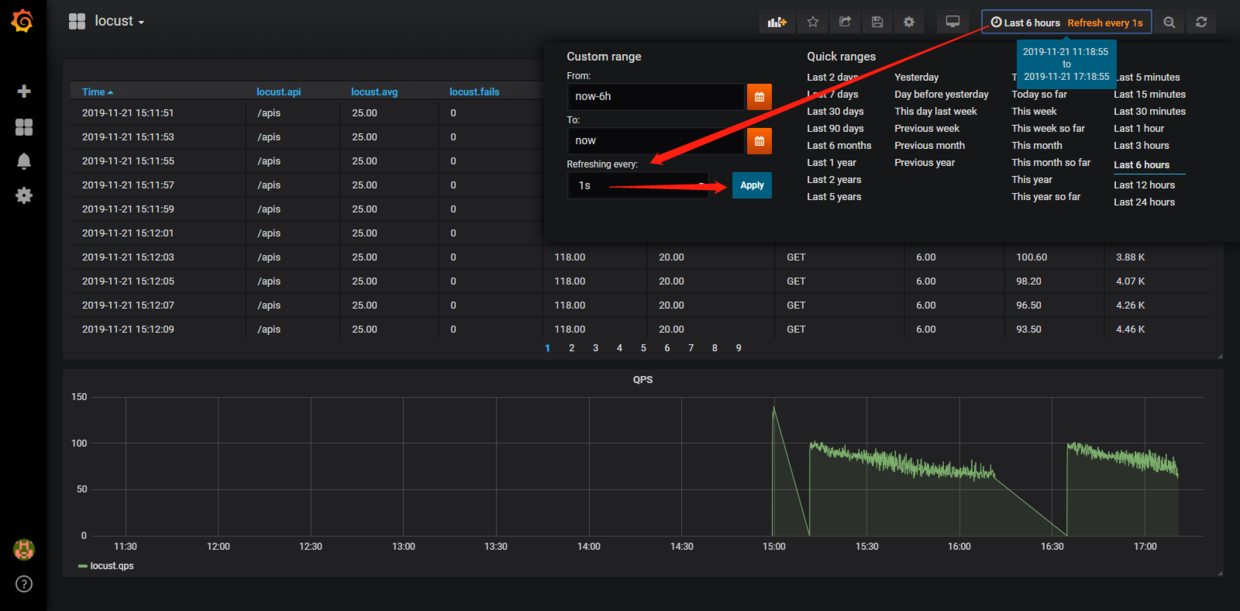The width and height of the screenshot is (1240, 611).
Task: Select quick range This month so far
Action: pyautogui.click(x=1051, y=162)
